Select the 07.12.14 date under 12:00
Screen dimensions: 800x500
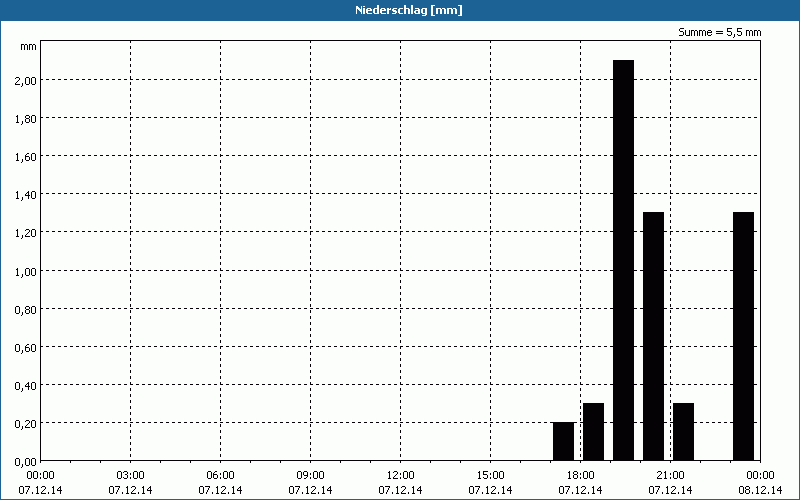click(401, 490)
